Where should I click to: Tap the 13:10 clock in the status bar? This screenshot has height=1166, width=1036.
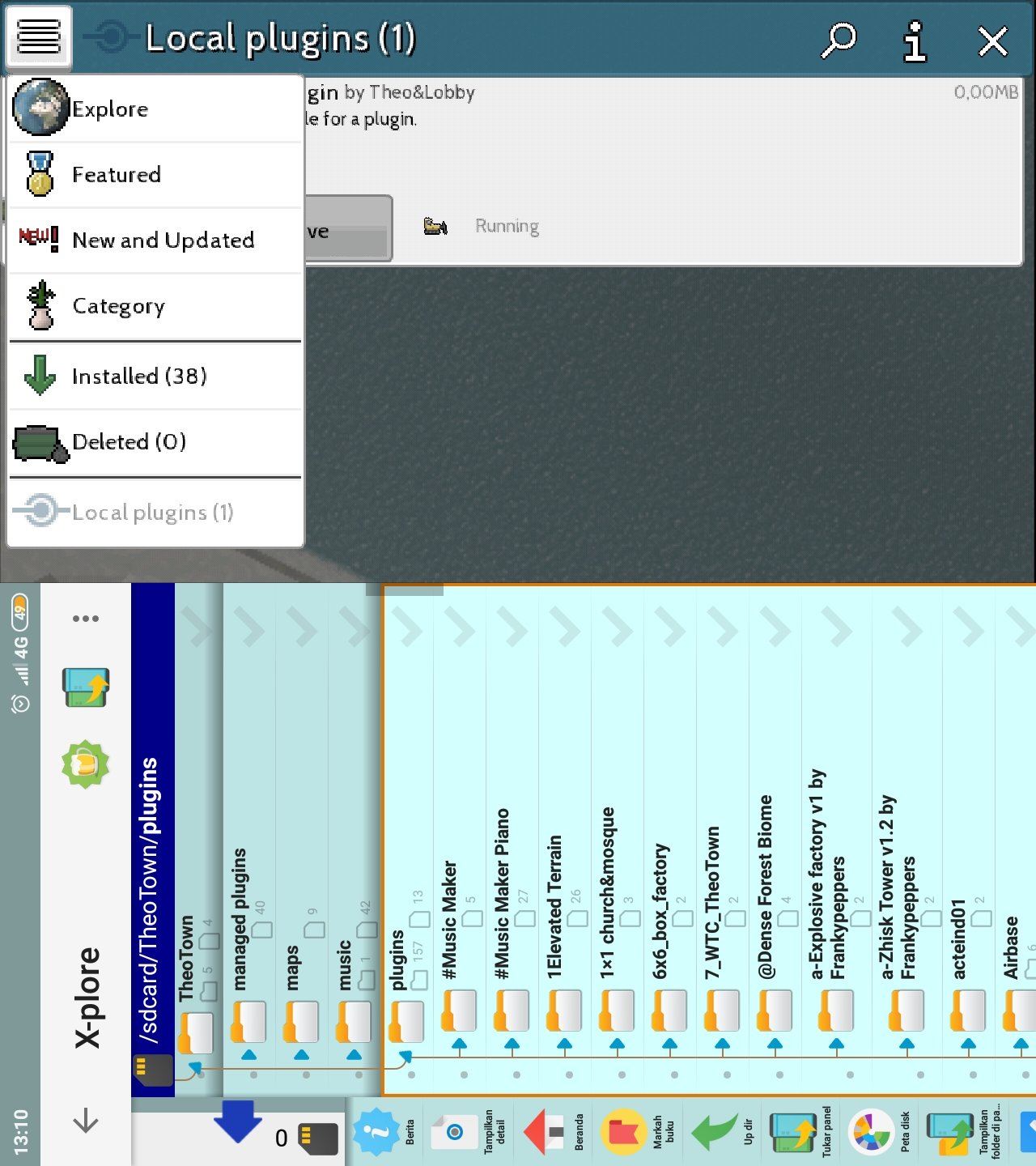coord(20,1132)
